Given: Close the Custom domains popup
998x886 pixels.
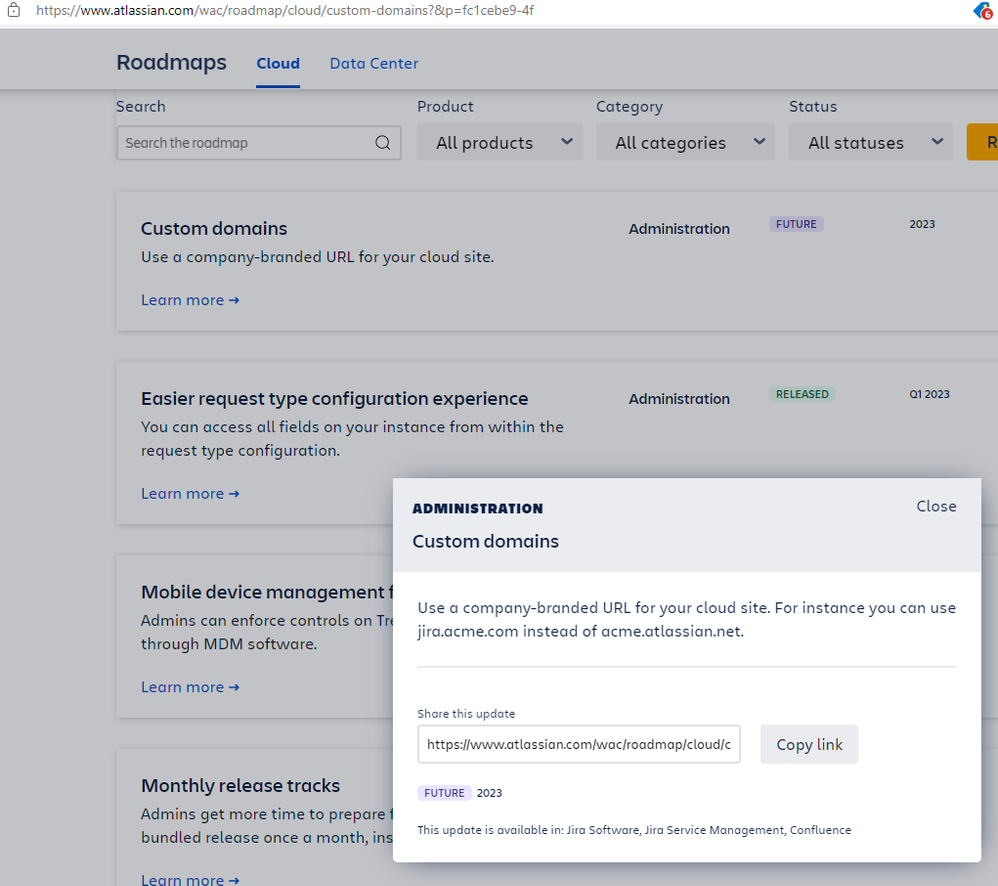Looking at the screenshot, I should (x=936, y=506).
